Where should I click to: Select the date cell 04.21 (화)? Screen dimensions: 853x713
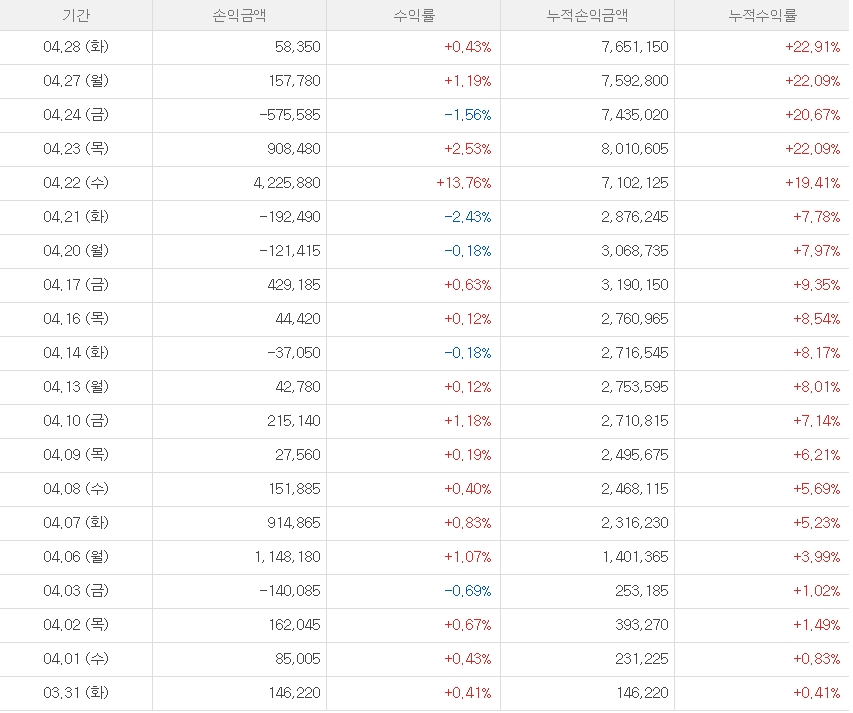coord(76,216)
